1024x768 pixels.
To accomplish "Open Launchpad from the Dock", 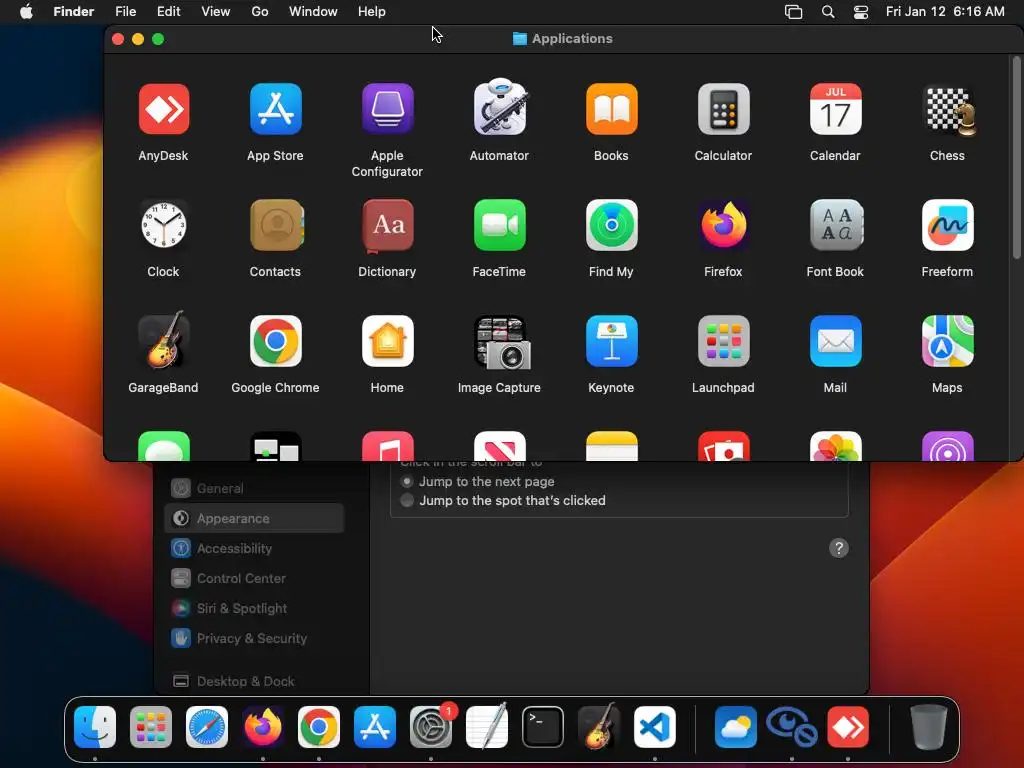I will click(x=151, y=727).
